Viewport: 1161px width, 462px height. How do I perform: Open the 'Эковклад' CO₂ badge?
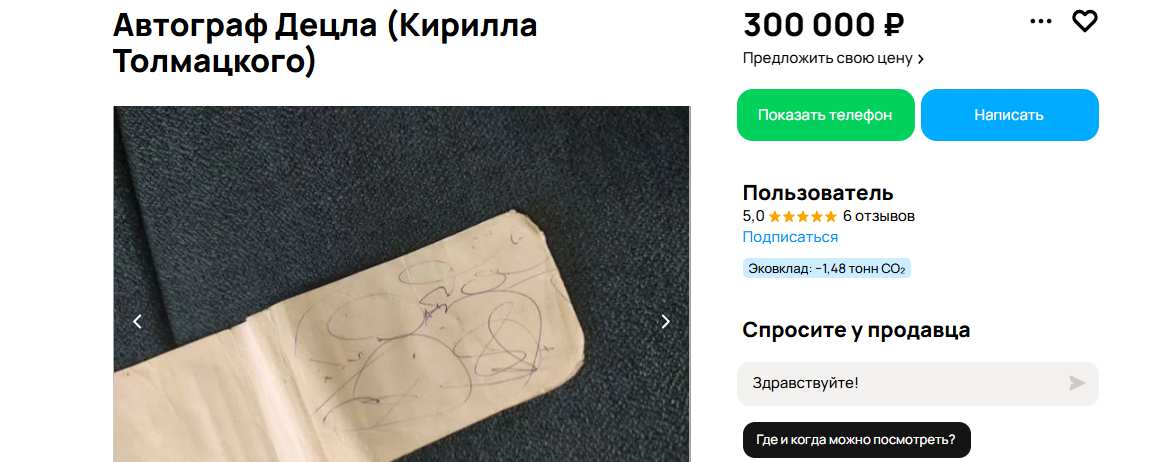[x=826, y=269]
